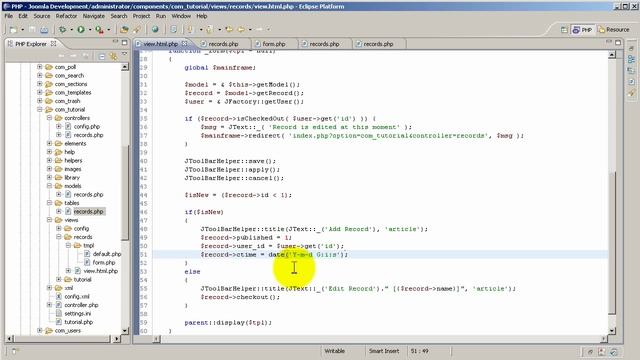This screenshot has height=360, width=640.
Task: Click the editor horizontal scrollbar right arrow
Action: (604, 338)
